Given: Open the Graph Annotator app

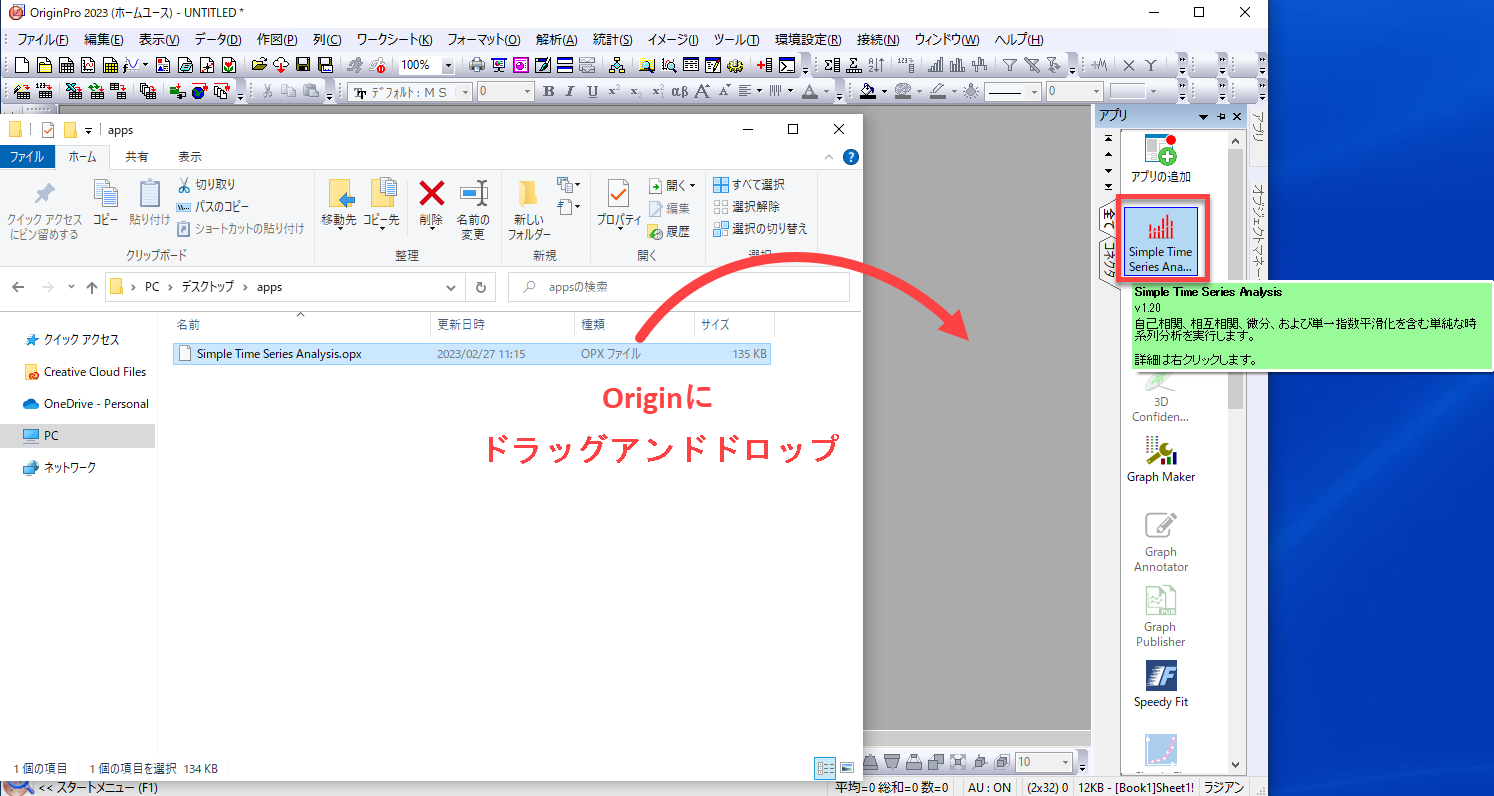Looking at the screenshot, I should pyautogui.click(x=1160, y=542).
